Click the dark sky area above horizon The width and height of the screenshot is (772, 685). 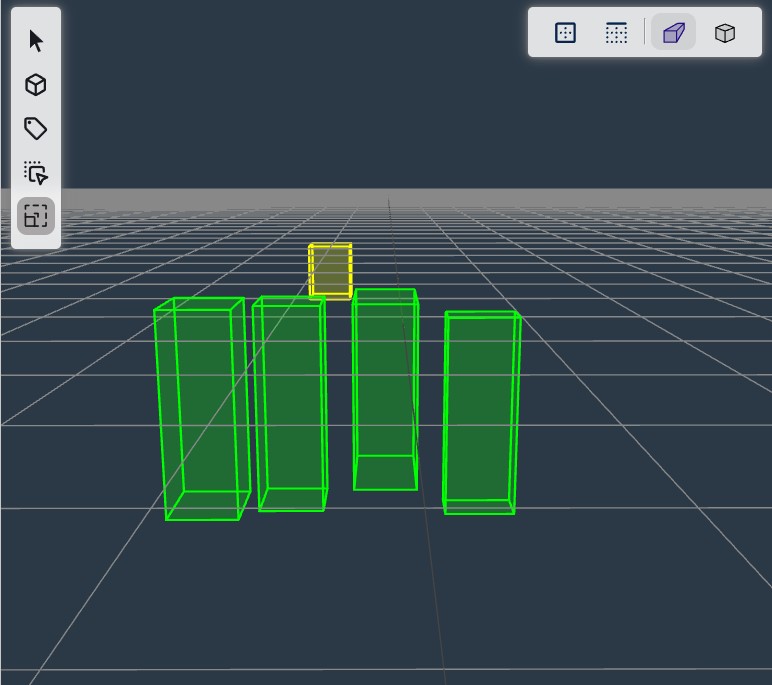point(300,100)
